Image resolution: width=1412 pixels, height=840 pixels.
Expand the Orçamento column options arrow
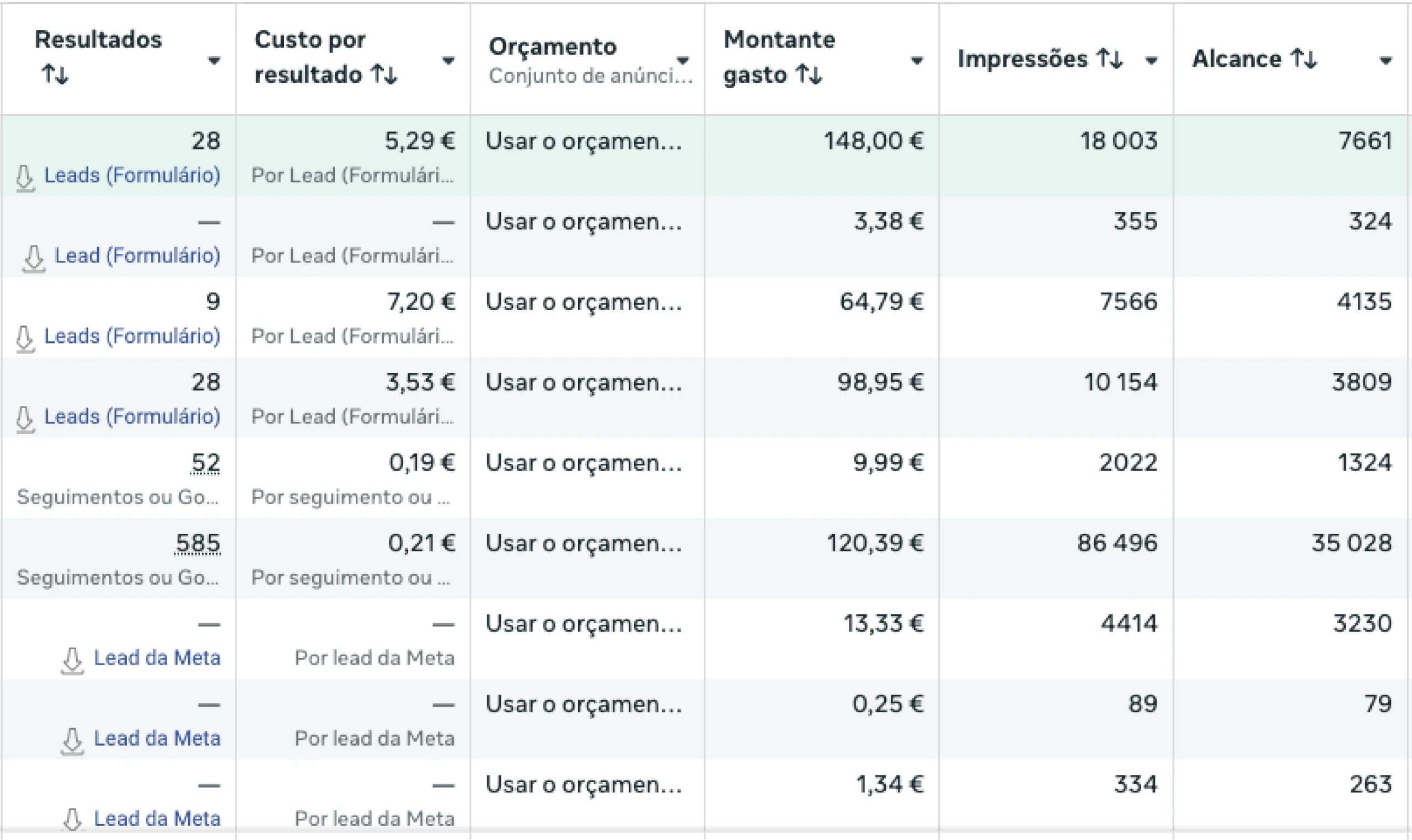tap(682, 60)
